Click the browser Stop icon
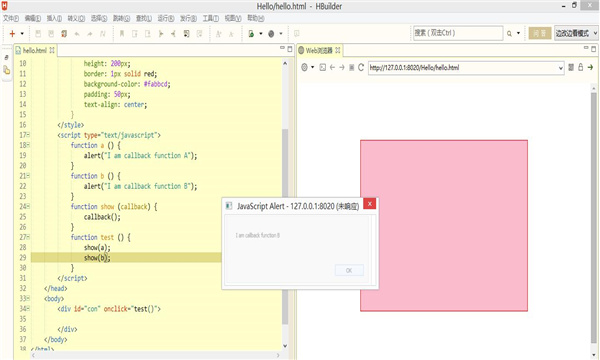Screen dimensions: 600x360 click(351, 67)
